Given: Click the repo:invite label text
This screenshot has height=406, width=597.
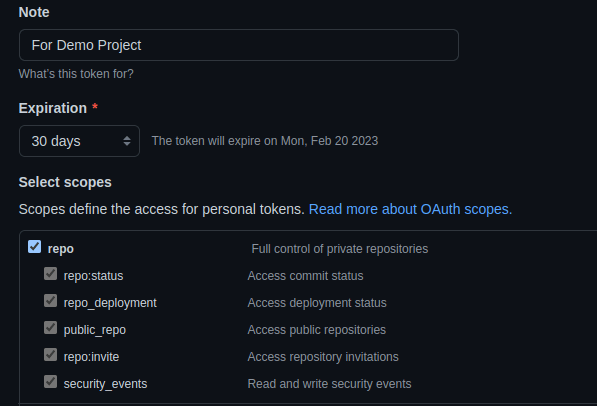Looking at the screenshot, I should pos(91,357).
